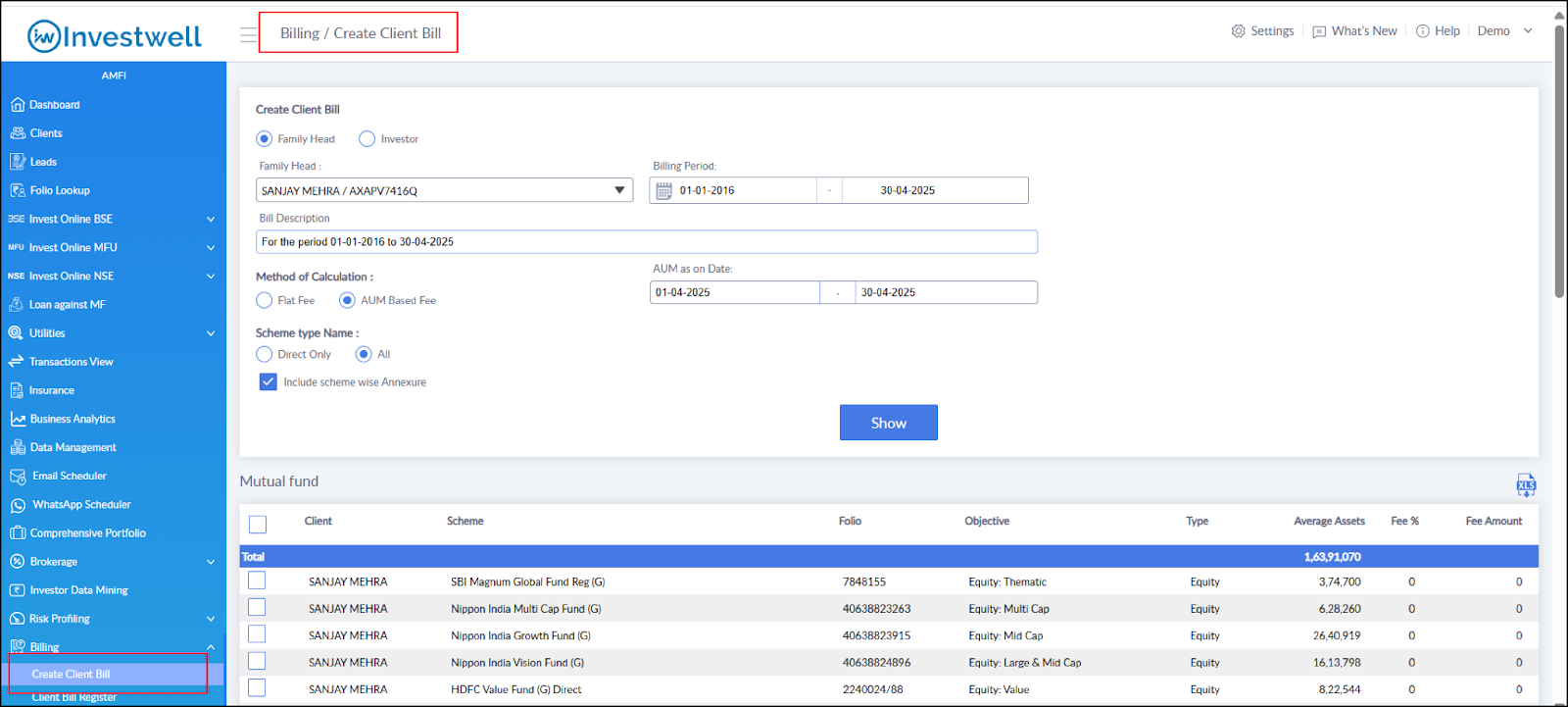Click the Leads sidebar icon

point(17,162)
